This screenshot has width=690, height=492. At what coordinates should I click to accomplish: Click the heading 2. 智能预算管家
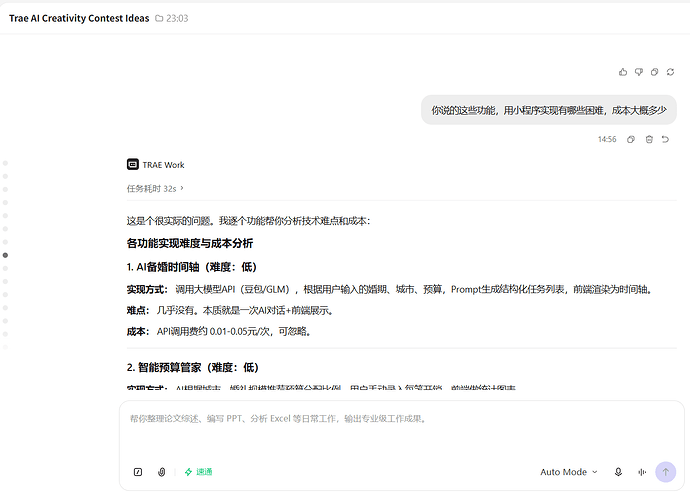[x=193, y=367]
